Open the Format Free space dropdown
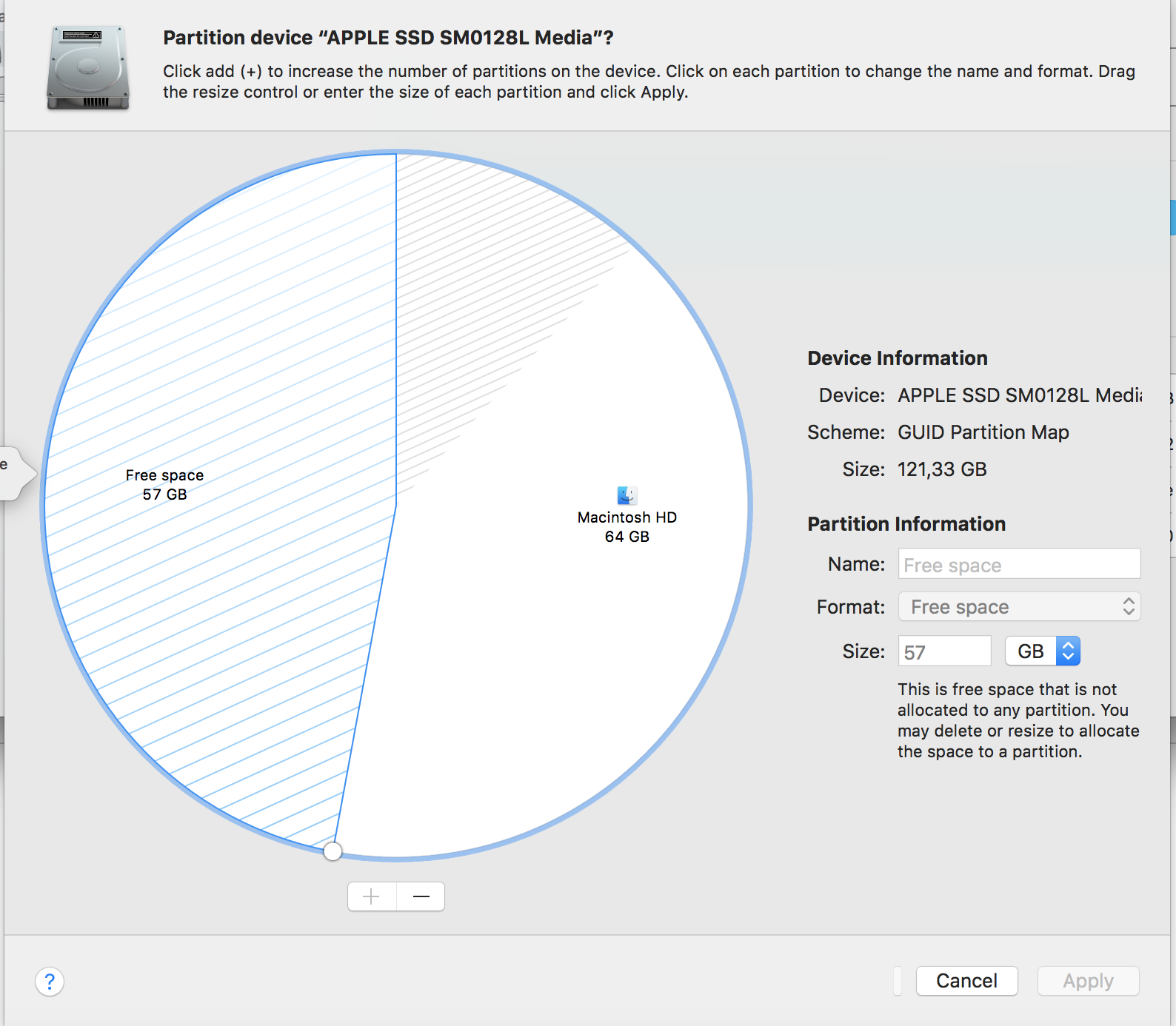Image resolution: width=1176 pixels, height=1026 pixels. [1019, 607]
